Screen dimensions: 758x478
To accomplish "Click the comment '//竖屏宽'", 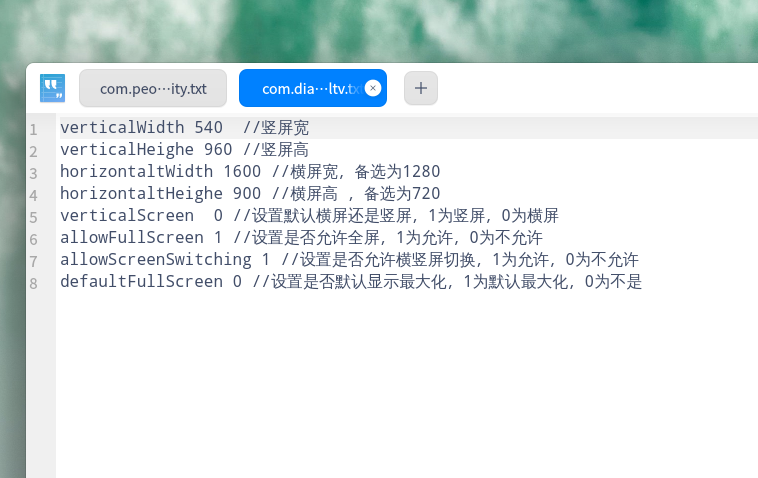I will pos(276,128).
